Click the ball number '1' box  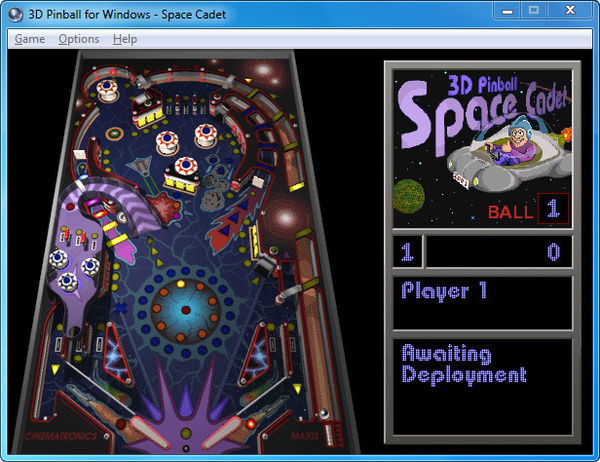tap(553, 209)
